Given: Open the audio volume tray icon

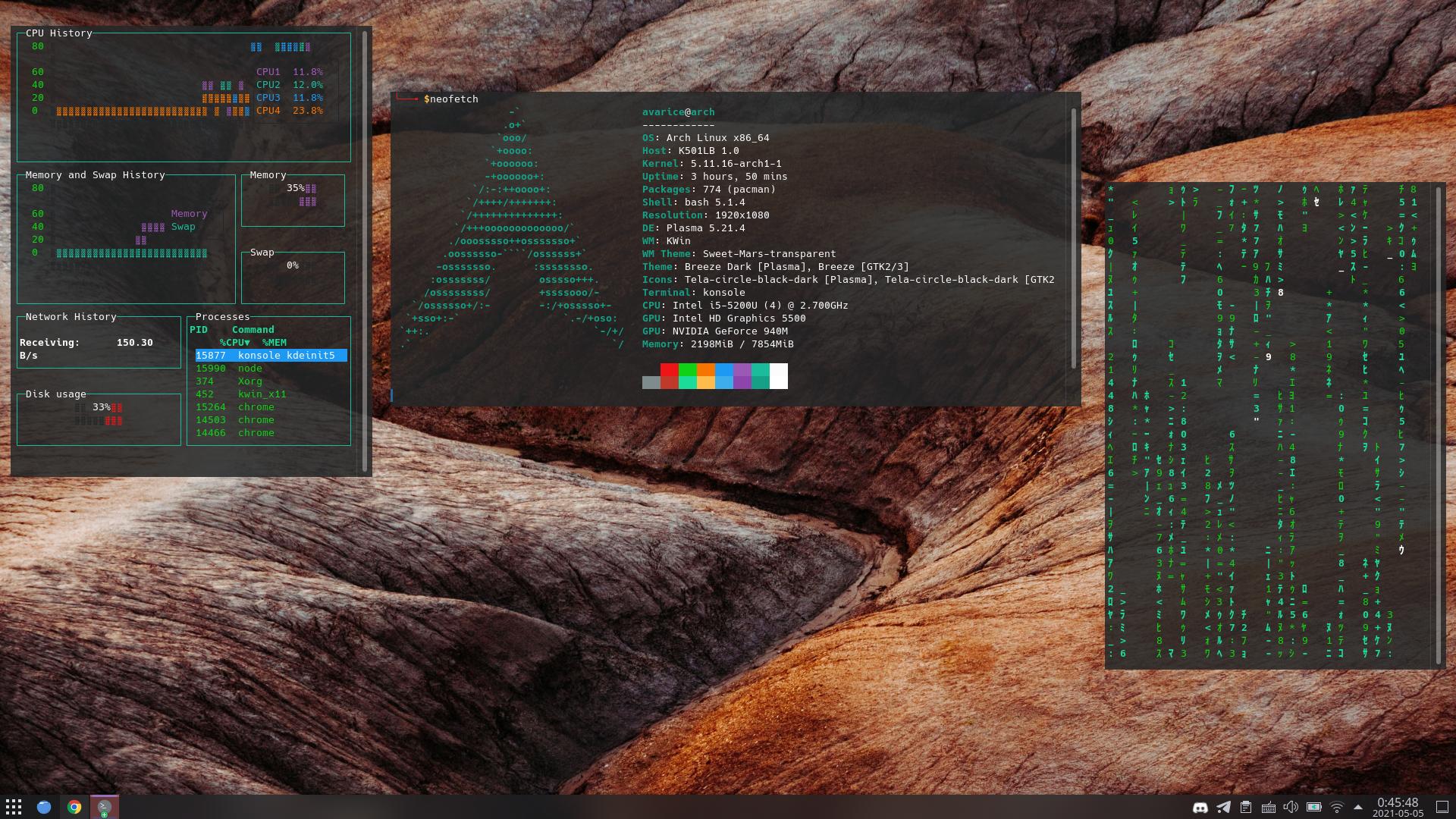Looking at the screenshot, I should point(1291,808).
